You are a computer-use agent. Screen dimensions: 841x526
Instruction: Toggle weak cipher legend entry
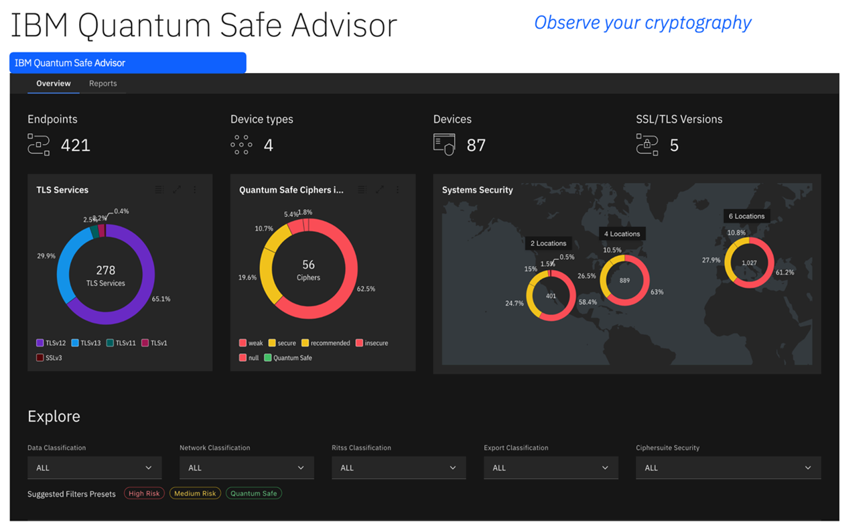[251, 343]
